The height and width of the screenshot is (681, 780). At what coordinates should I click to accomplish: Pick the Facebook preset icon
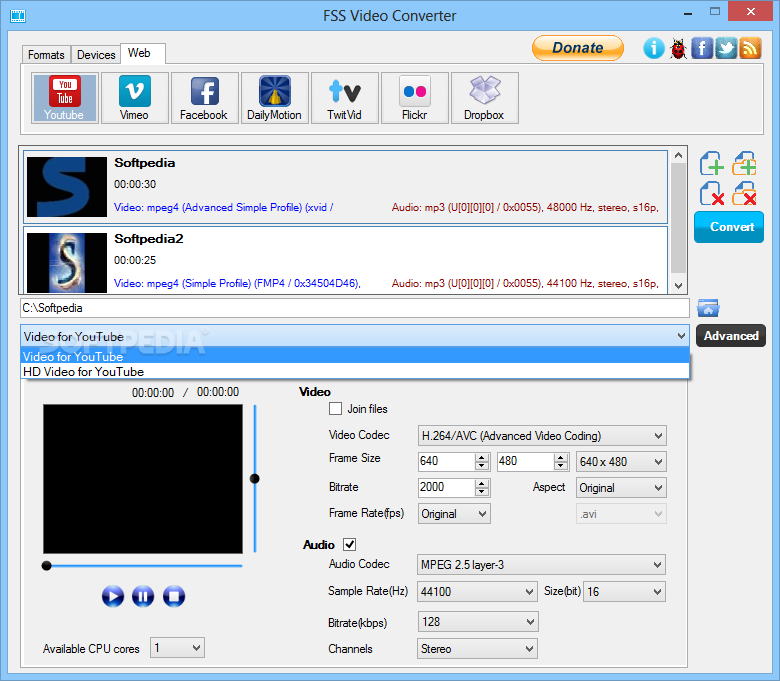204,97
